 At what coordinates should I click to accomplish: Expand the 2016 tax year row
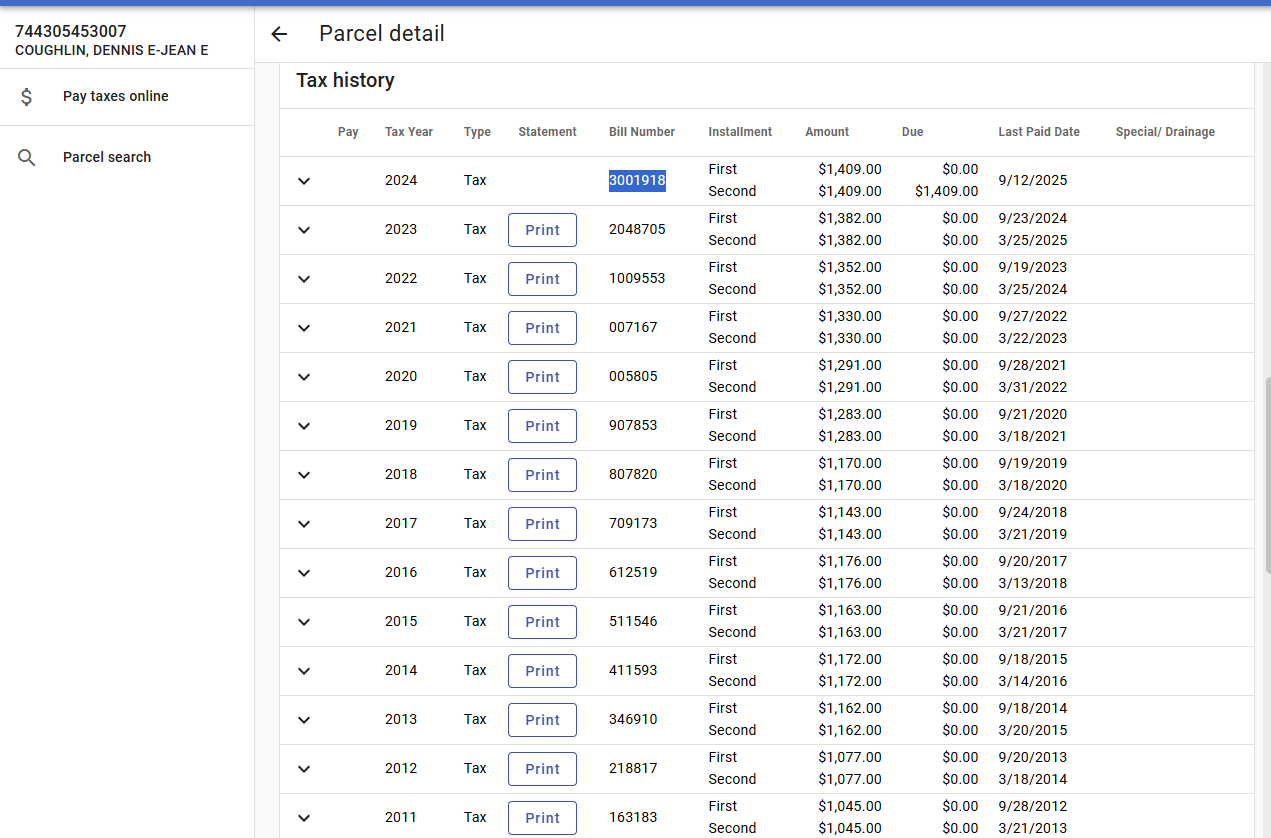pyautogui.click(x=305, y=573)
